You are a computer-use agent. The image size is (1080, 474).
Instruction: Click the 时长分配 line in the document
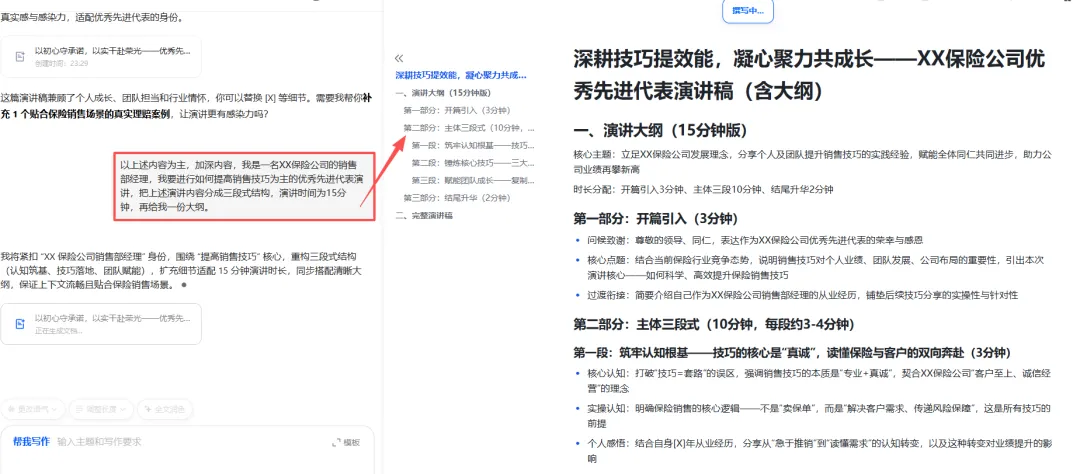point(704,189)
